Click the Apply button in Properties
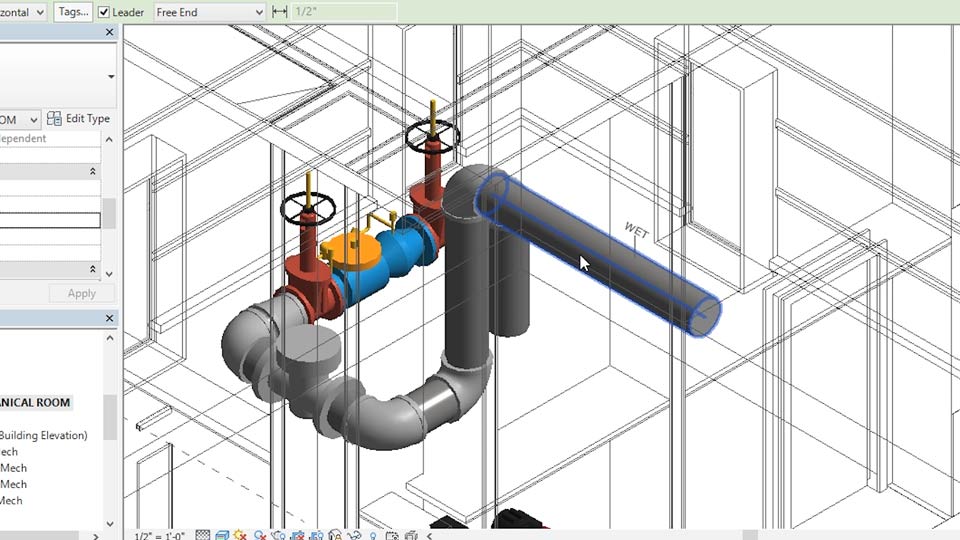This screenshot has height=540, width=960. [81, 293]
